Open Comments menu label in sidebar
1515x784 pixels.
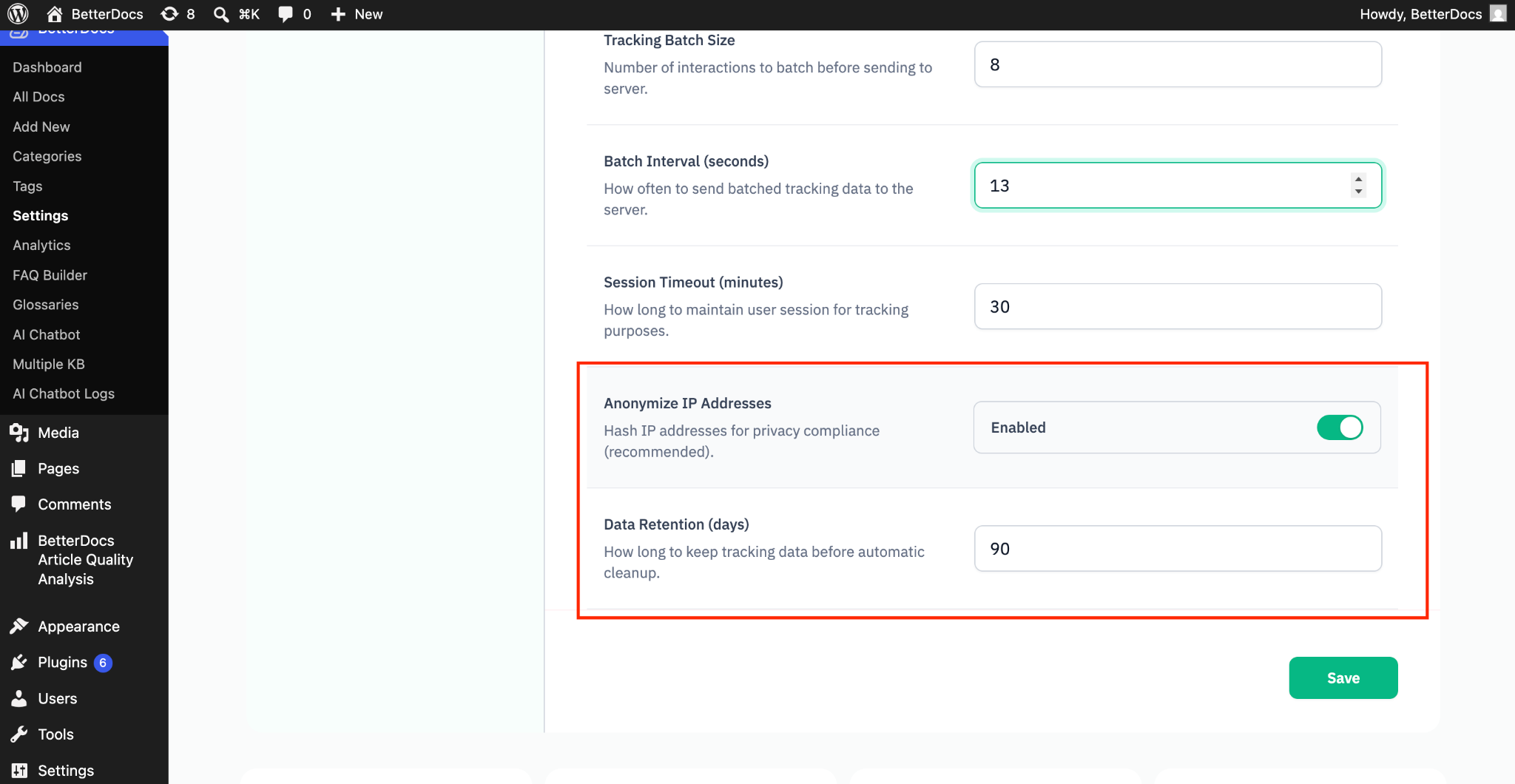[75, 504]
